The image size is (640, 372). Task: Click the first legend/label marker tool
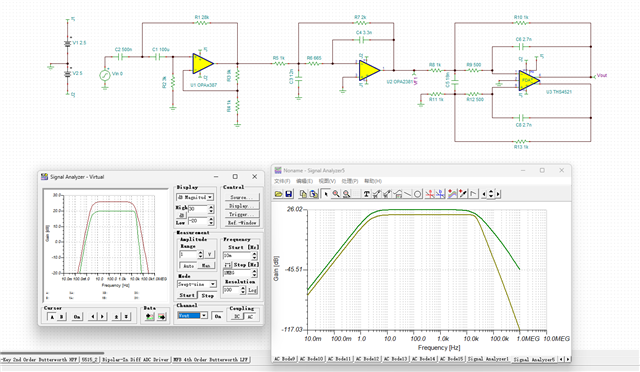click(x=376, y=194)
